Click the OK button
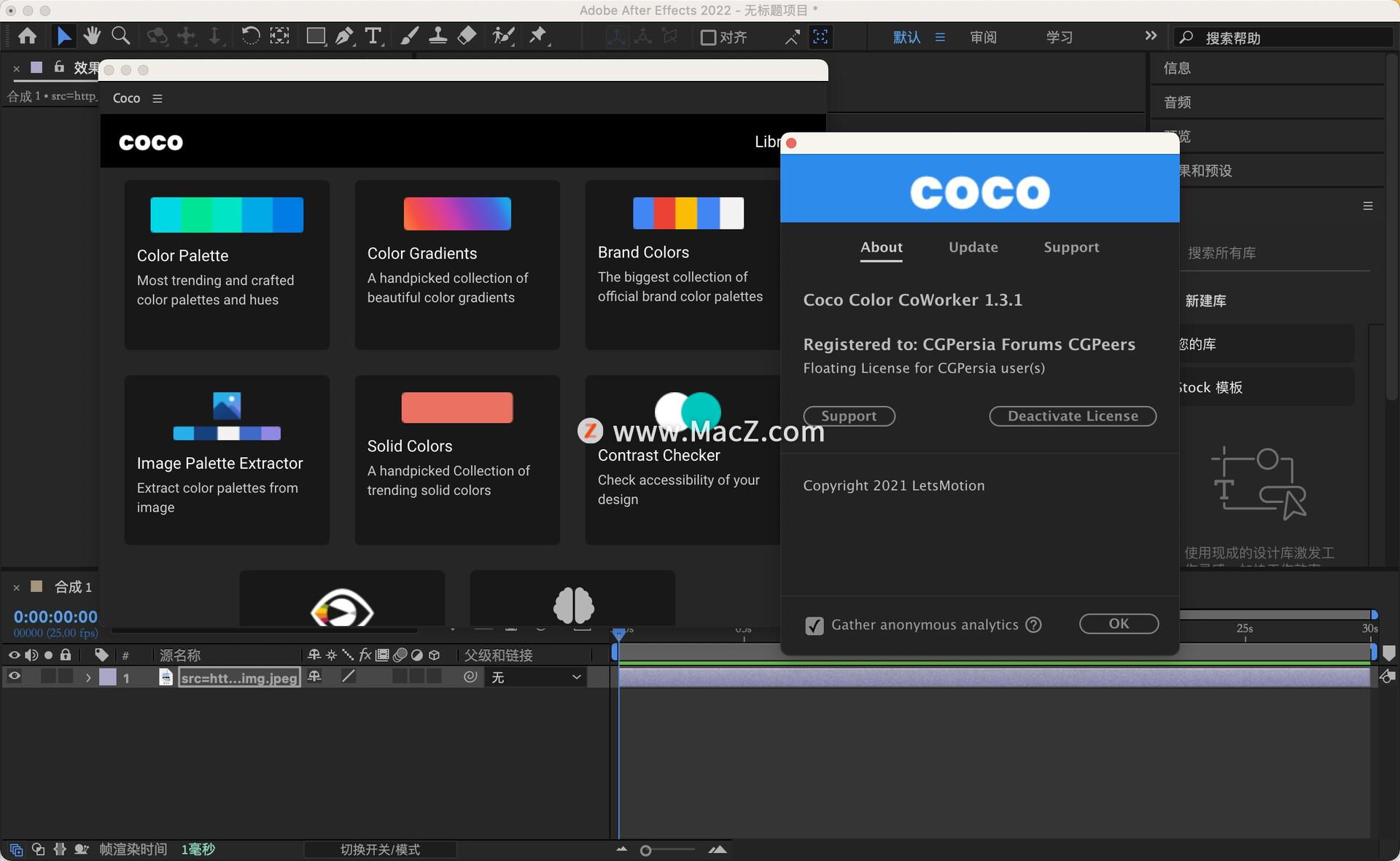 pos(1119,623)
